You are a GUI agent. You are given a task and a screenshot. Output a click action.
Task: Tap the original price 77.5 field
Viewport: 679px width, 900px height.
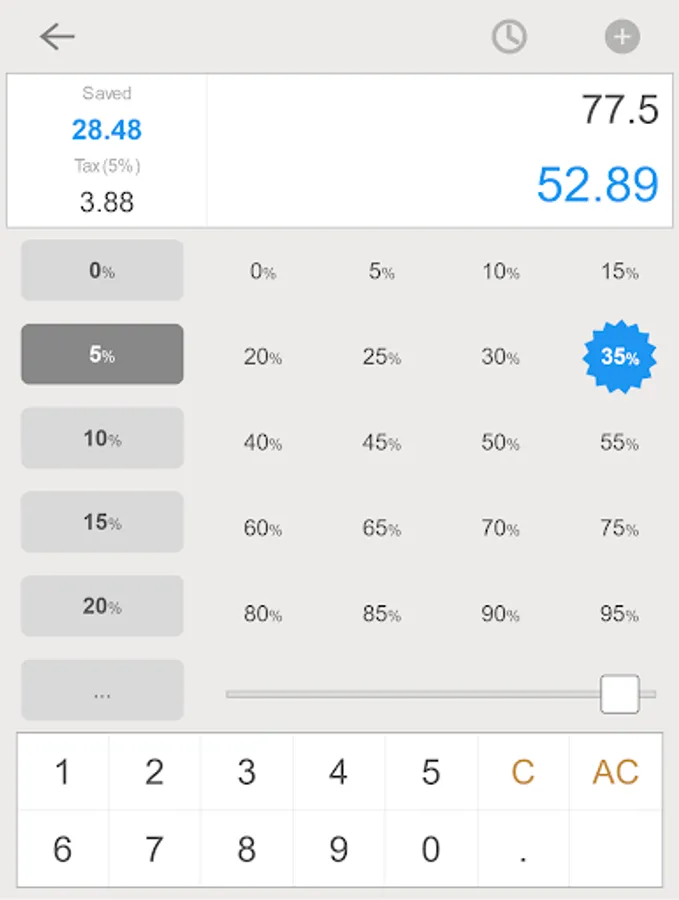click(619, 110)
